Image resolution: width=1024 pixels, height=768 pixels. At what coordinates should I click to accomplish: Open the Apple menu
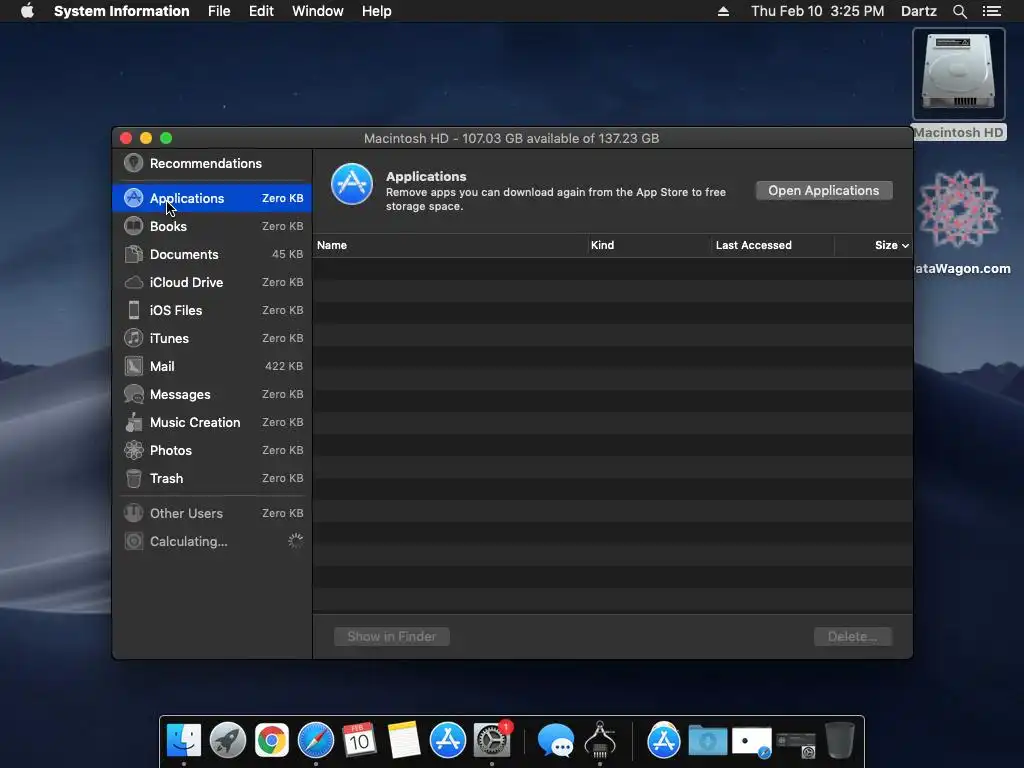click(x=27, y=10)
